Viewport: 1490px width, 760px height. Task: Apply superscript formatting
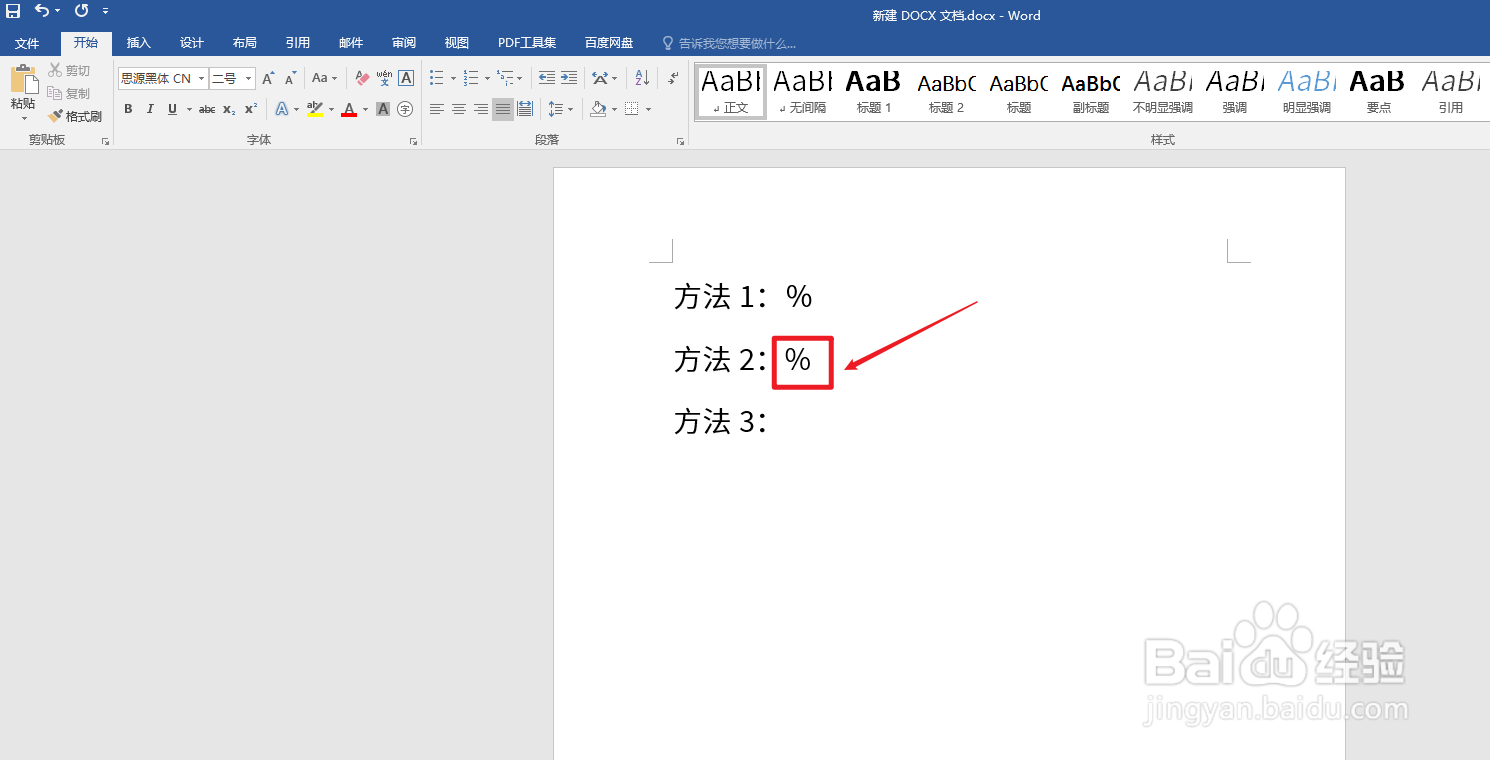[x=249, y=109]
